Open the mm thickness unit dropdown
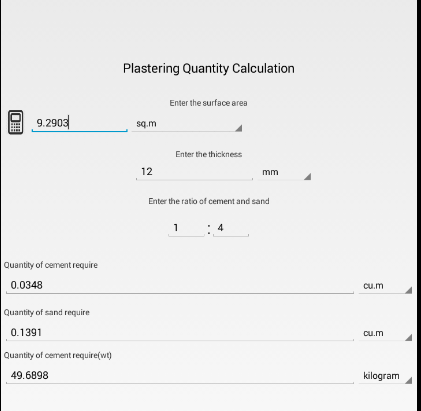Screen dimensions: 421x411 284,172
